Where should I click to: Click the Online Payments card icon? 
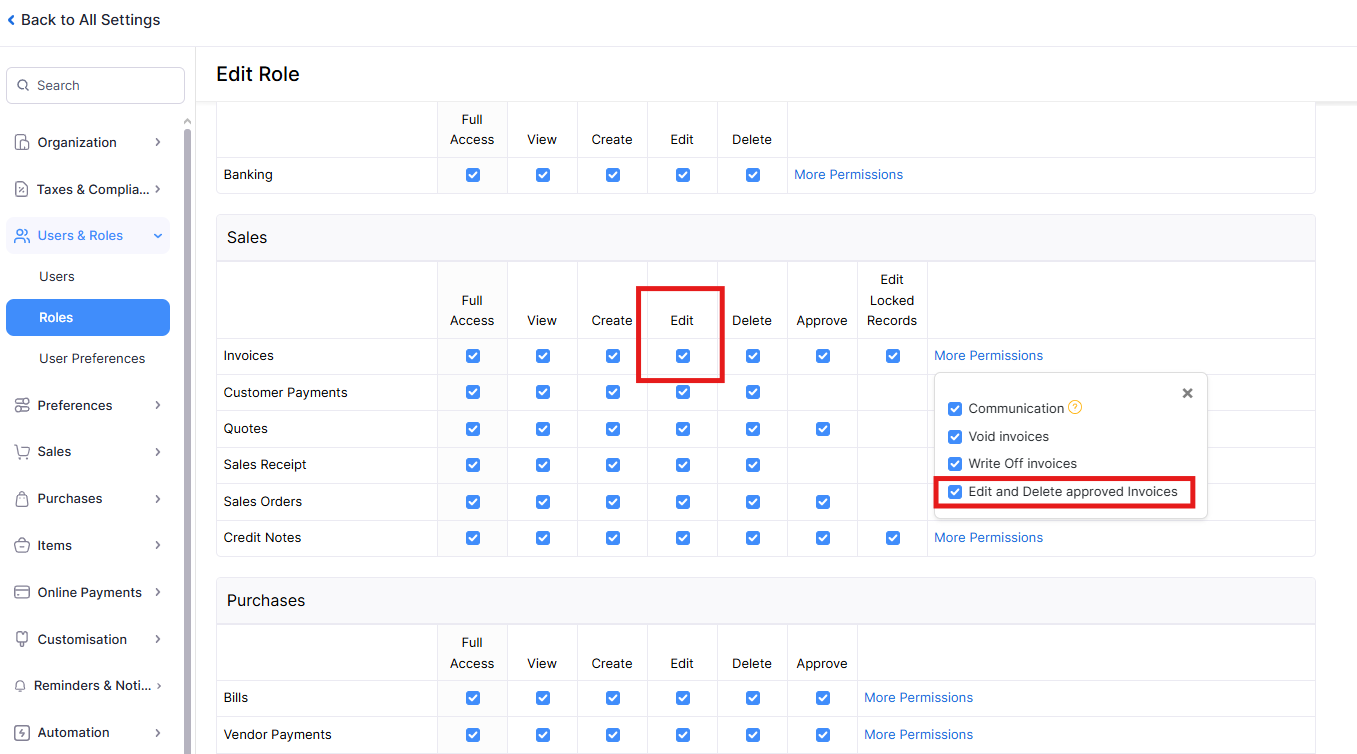point(22,592)
